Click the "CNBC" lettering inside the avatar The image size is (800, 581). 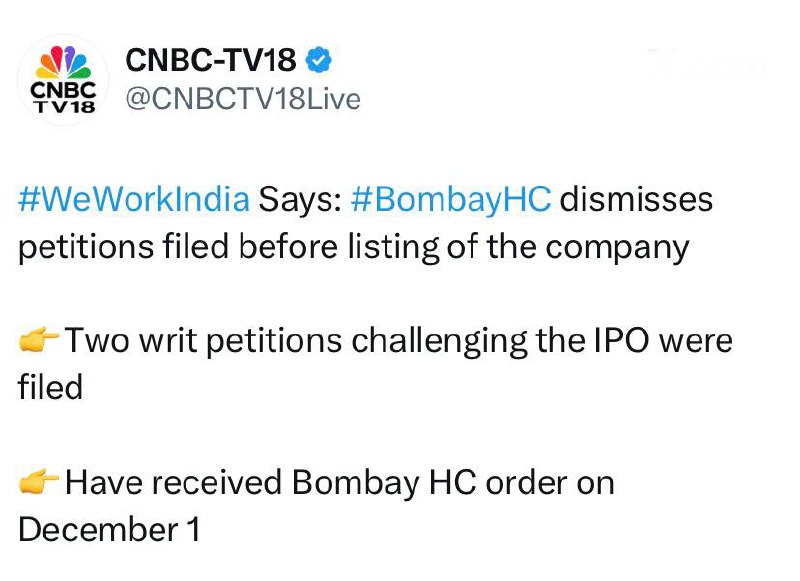click(63, 90)
